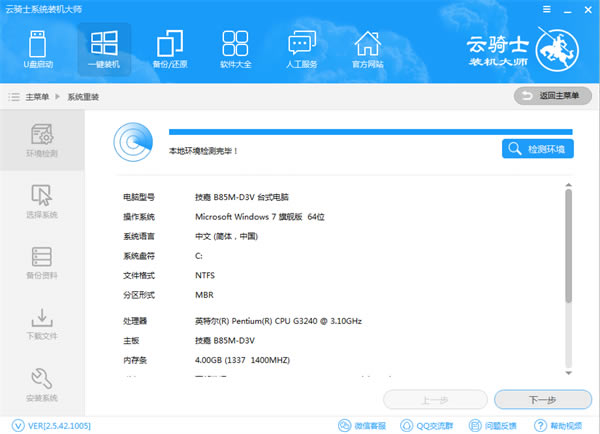Image resolution: width=600 pixels, height=434 pixels.
Task: Visit the 官方网站 home icon
Action: [x=368, y=48]
